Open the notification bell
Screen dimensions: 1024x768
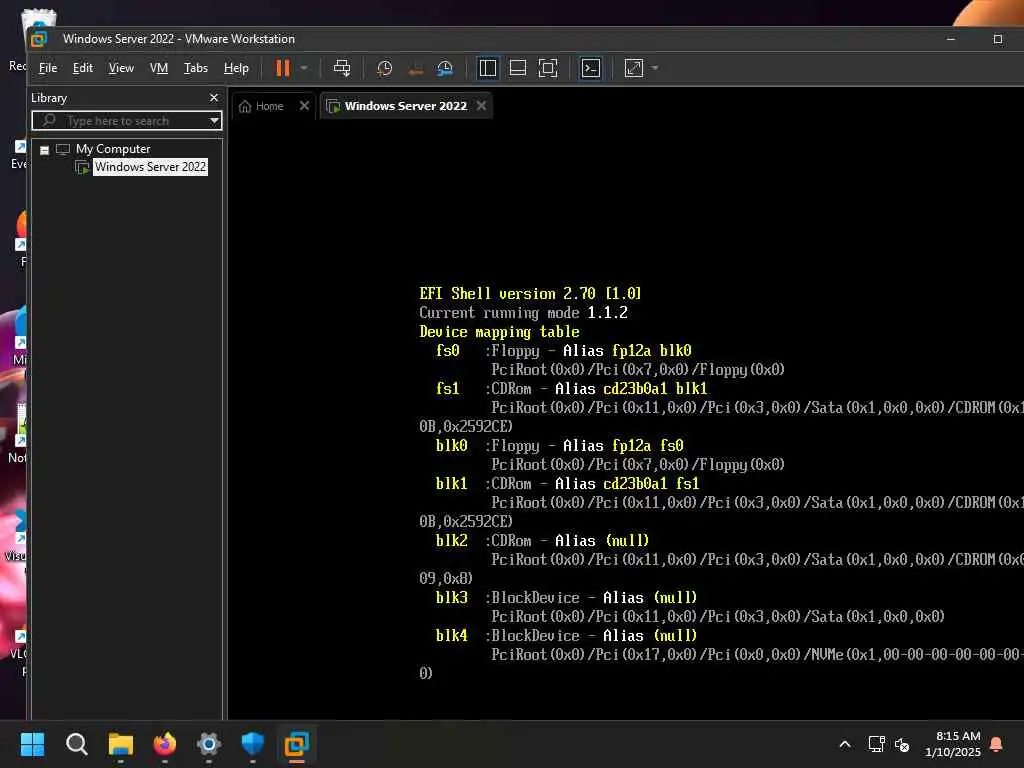pyautogui.click(x=996, y=744)
